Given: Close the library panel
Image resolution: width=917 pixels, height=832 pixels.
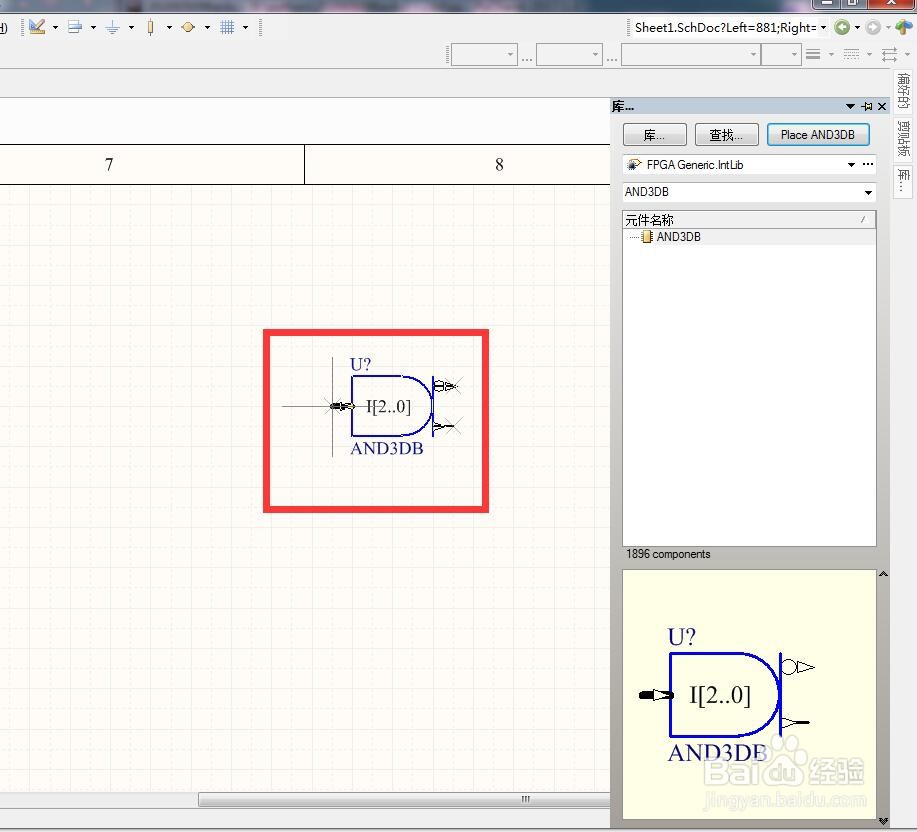Looking at the screenshot, I should (x=882, y=106).
